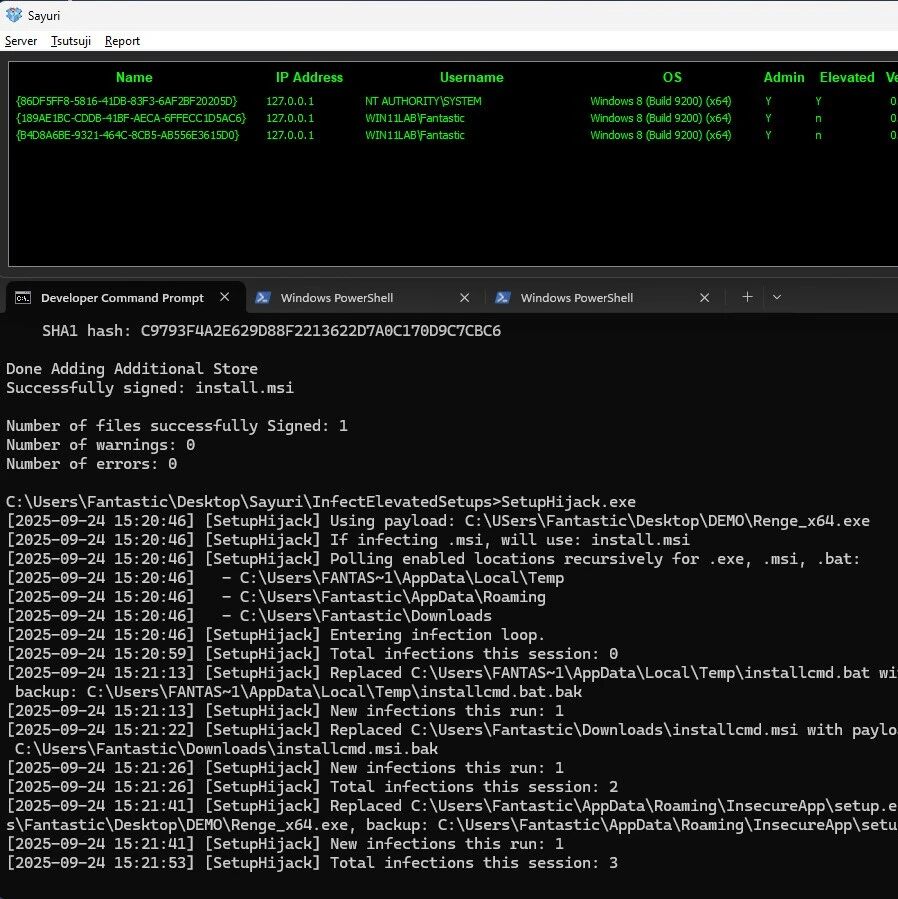Sort clients by the OS column header

672,77
